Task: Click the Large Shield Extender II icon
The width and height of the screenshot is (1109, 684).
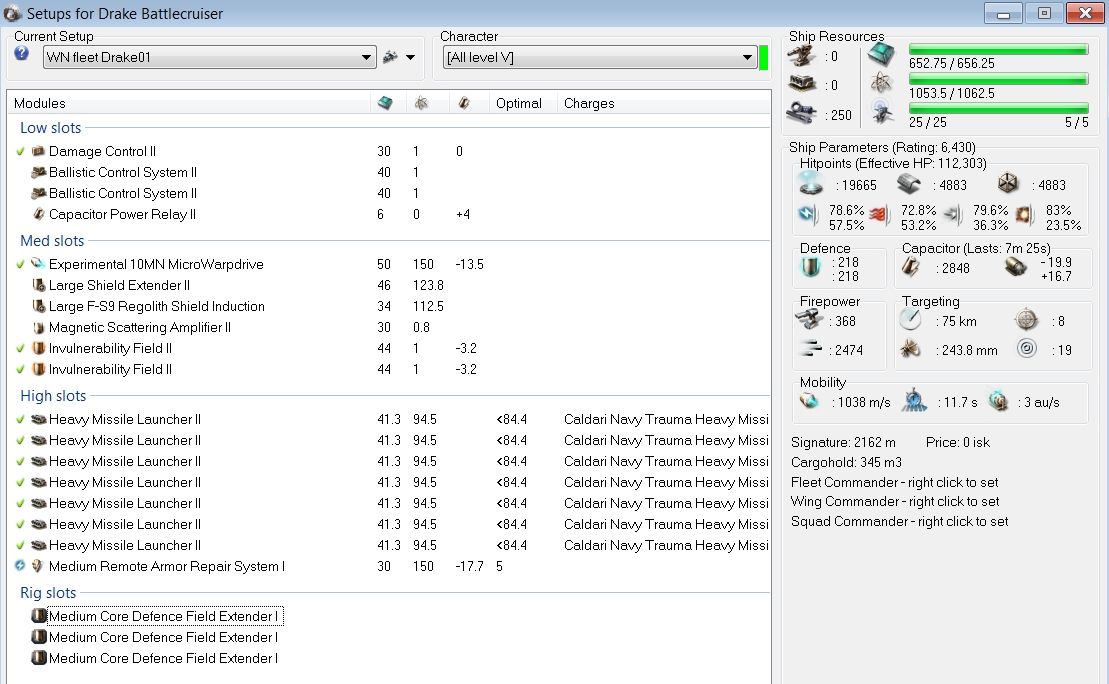Action: pyautogui.click(x=39, y=285)
